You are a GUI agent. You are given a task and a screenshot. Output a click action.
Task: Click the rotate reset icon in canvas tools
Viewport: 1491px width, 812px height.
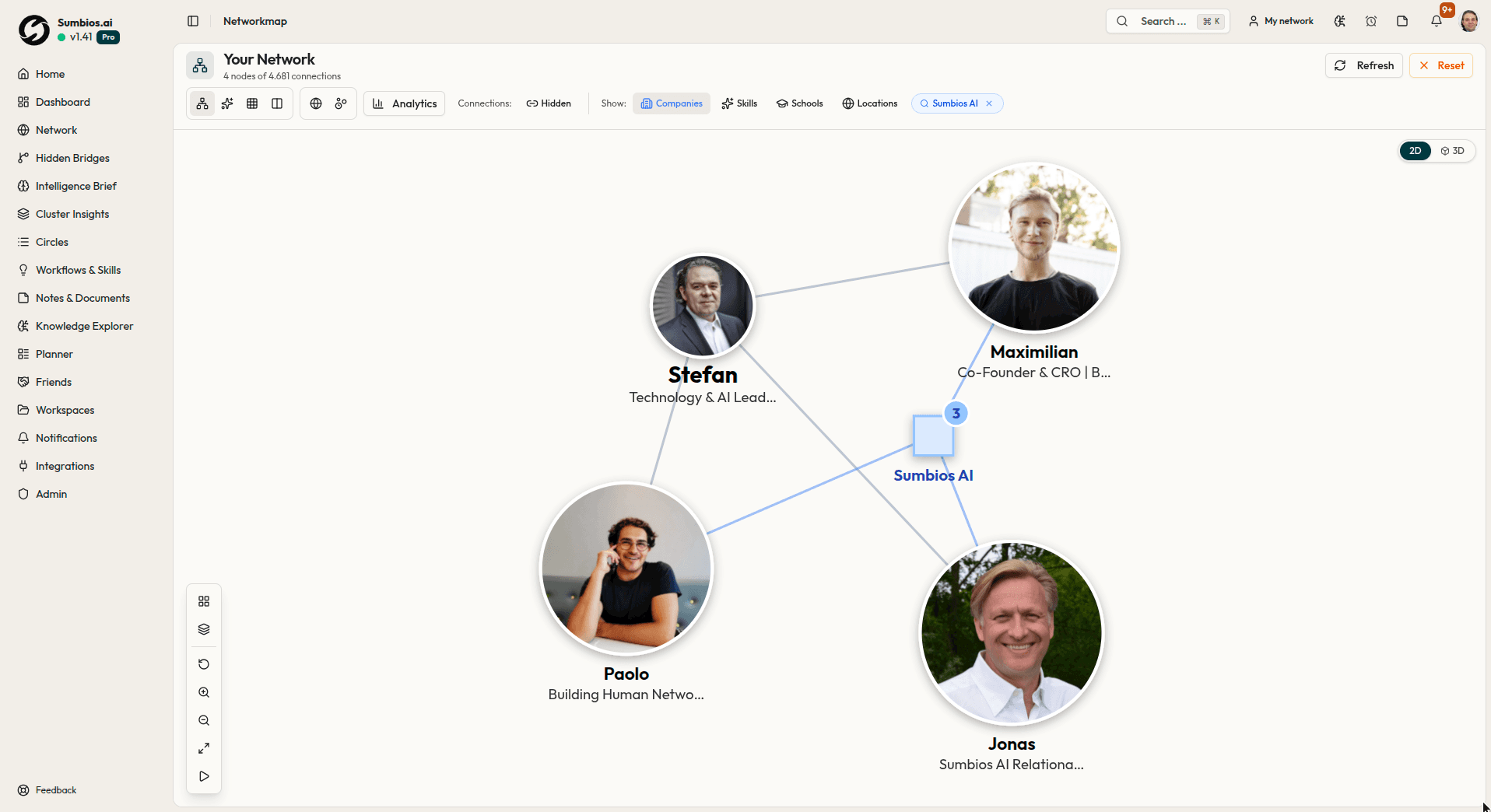click(x=204, y=664)
